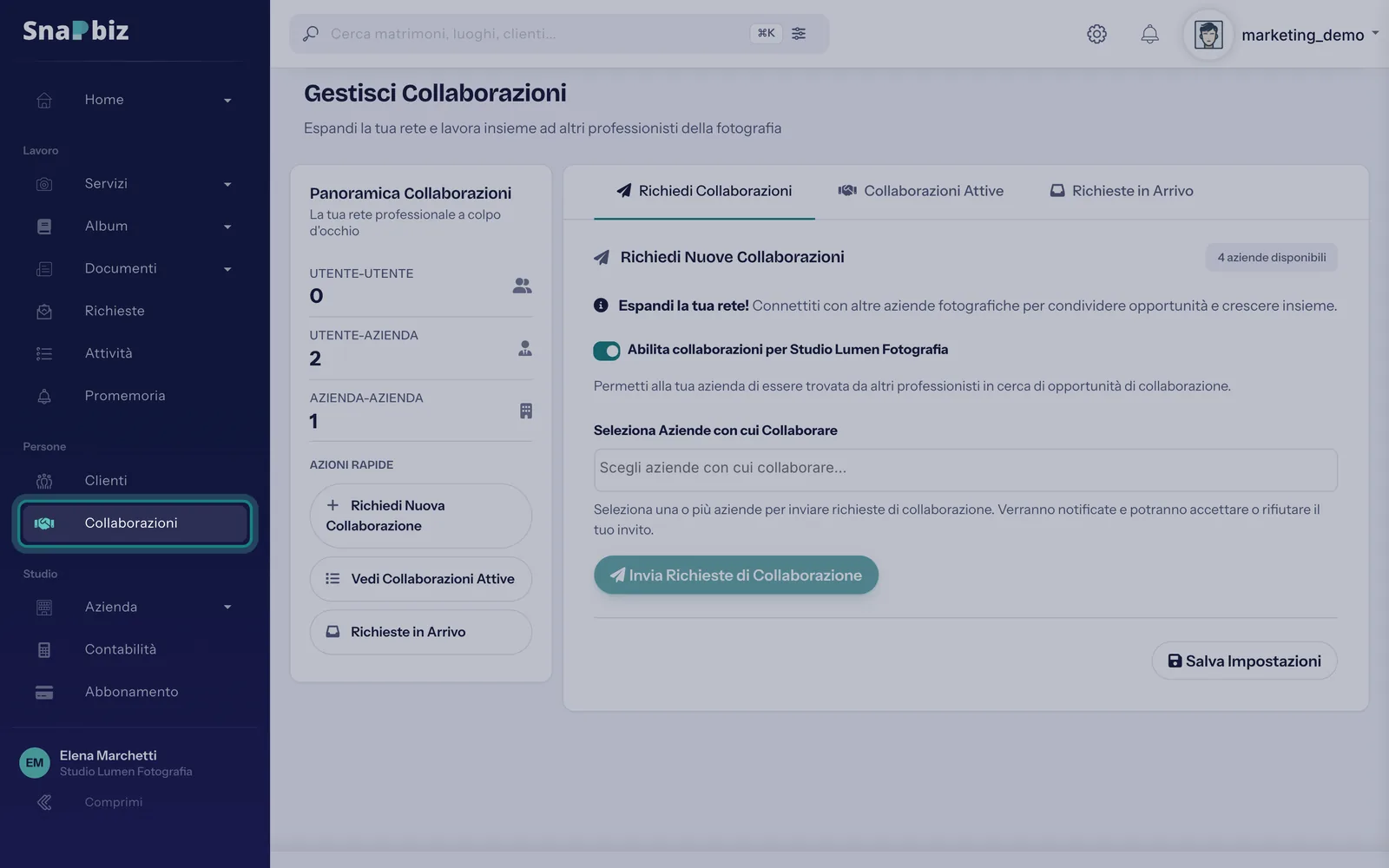Click the magnifier search icon
The width and height of the screenshot is (1389, 868).
[310, 34]
